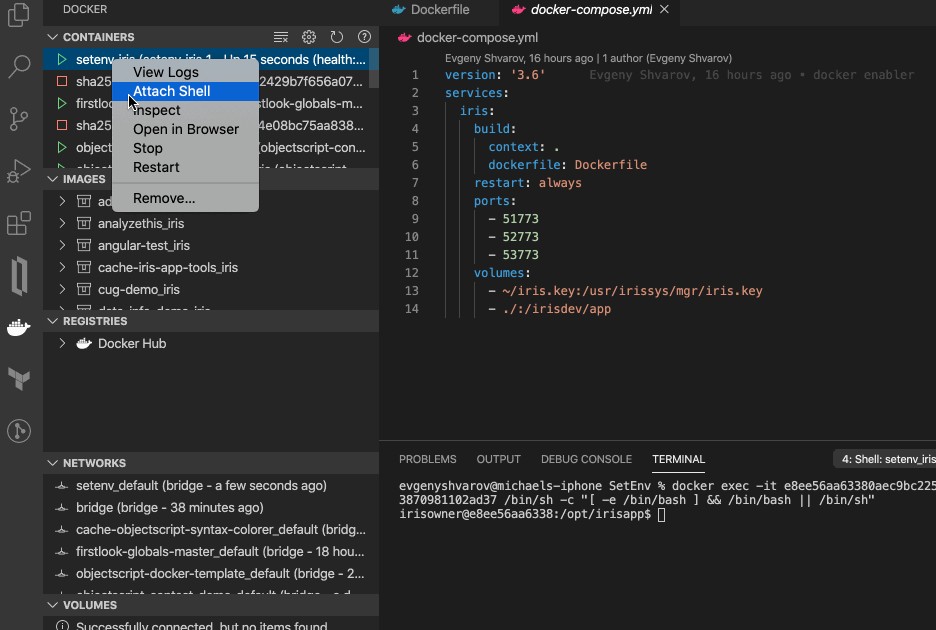Click the Containers help question mark icon
The height and width of the screenshot is (630, 936).
pyautogui.click(x=364, y=37)
